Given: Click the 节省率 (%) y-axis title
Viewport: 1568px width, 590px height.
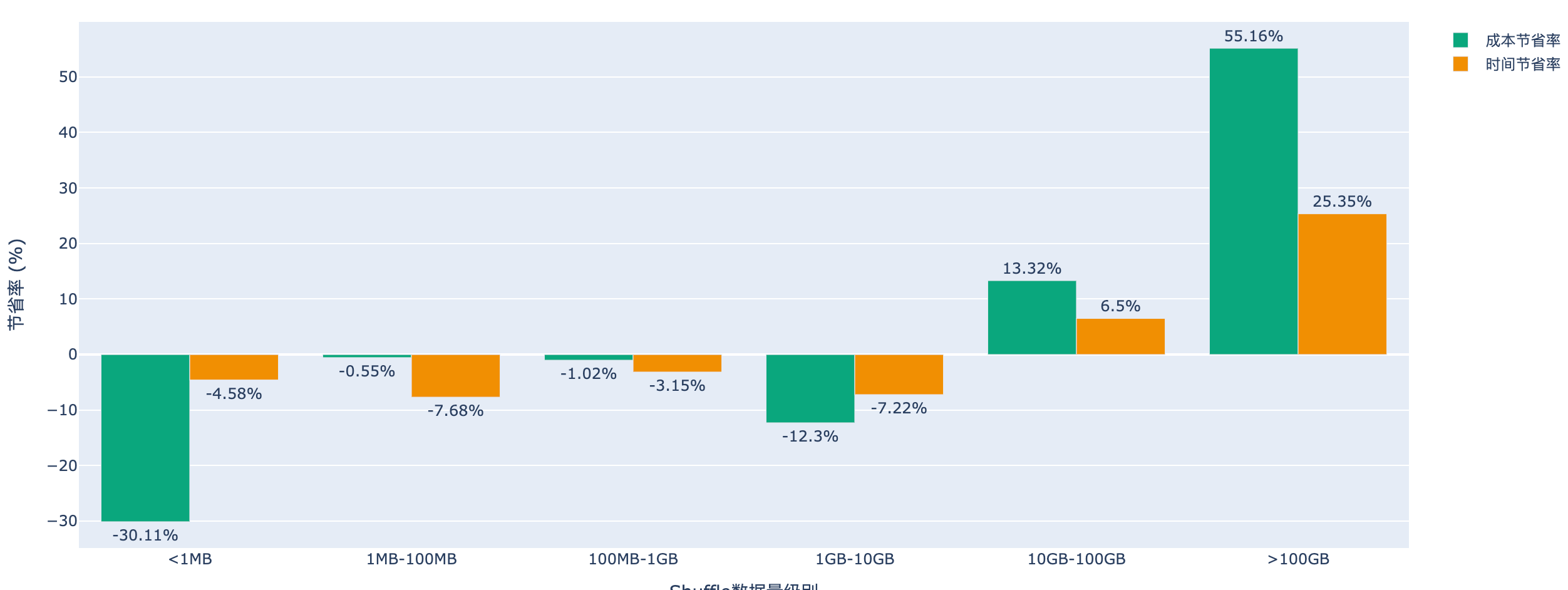Looking at the screenshot, I should click(x=16, y=284).
